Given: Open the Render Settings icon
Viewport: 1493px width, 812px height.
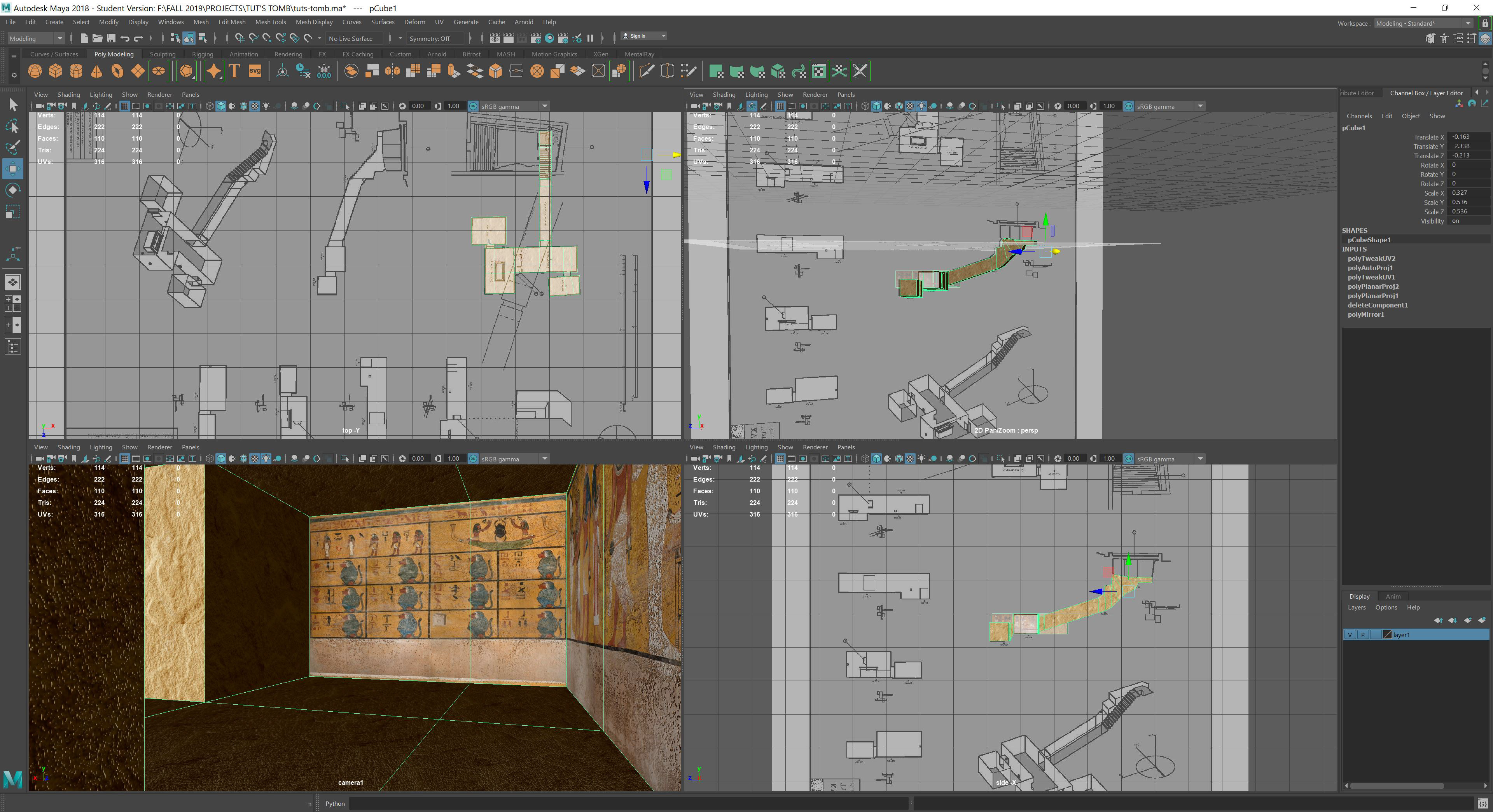Looking at the screenshot, I should tap(535, 38).
